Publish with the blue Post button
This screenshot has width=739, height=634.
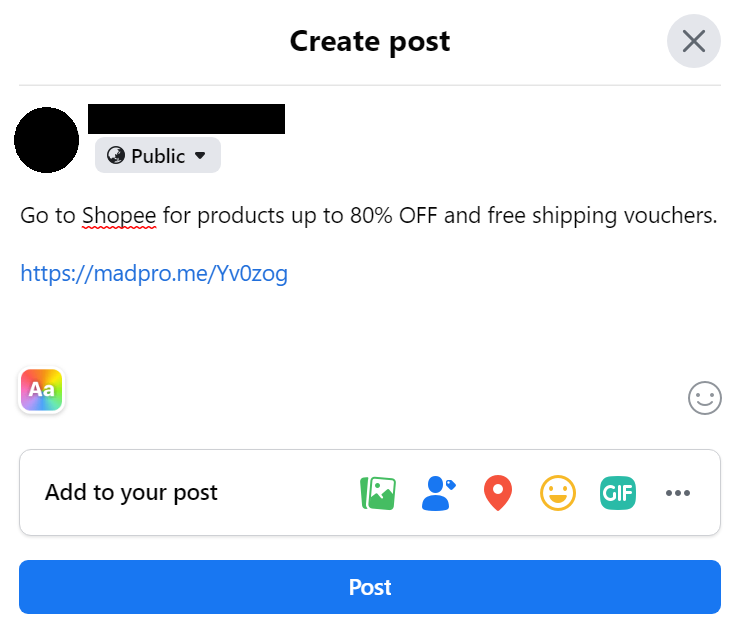[369, 587]
